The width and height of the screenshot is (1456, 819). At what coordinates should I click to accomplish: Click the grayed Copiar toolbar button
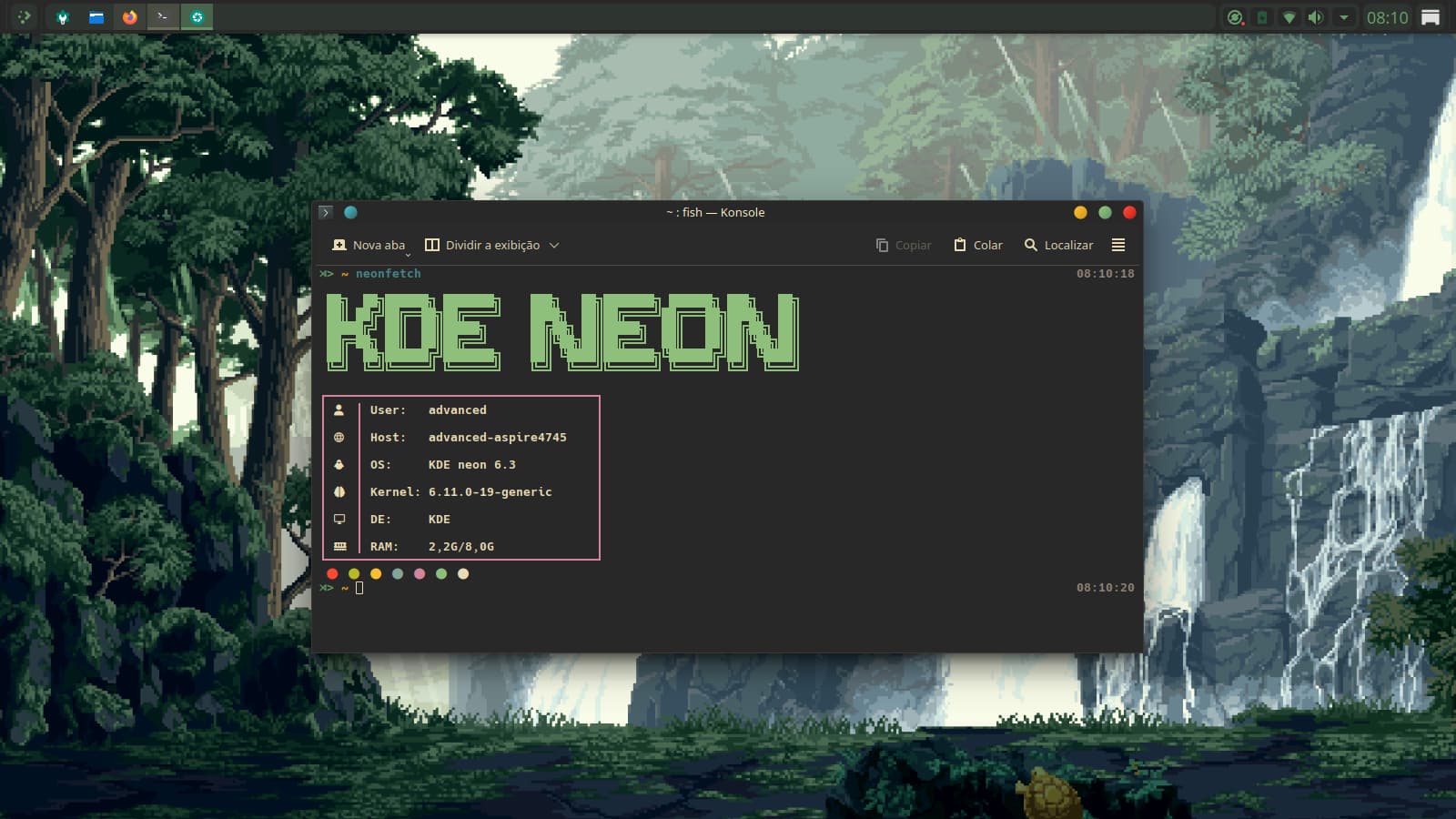pos(904,245)
